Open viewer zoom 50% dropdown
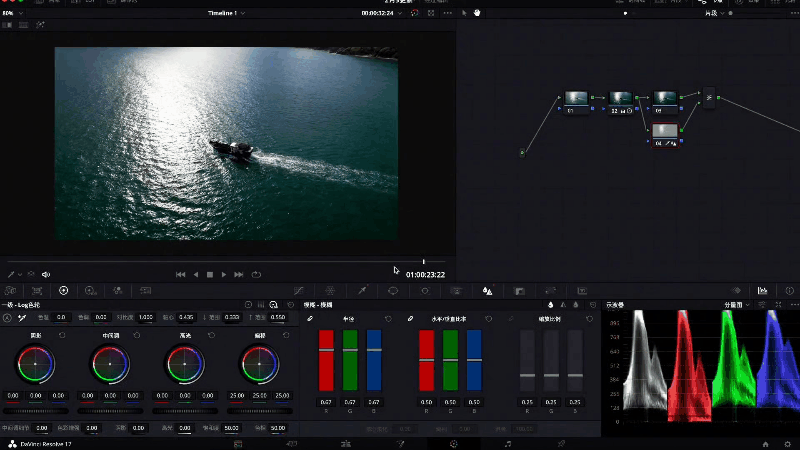The height and width of the screenshot is (450, 800). point(13,13)
